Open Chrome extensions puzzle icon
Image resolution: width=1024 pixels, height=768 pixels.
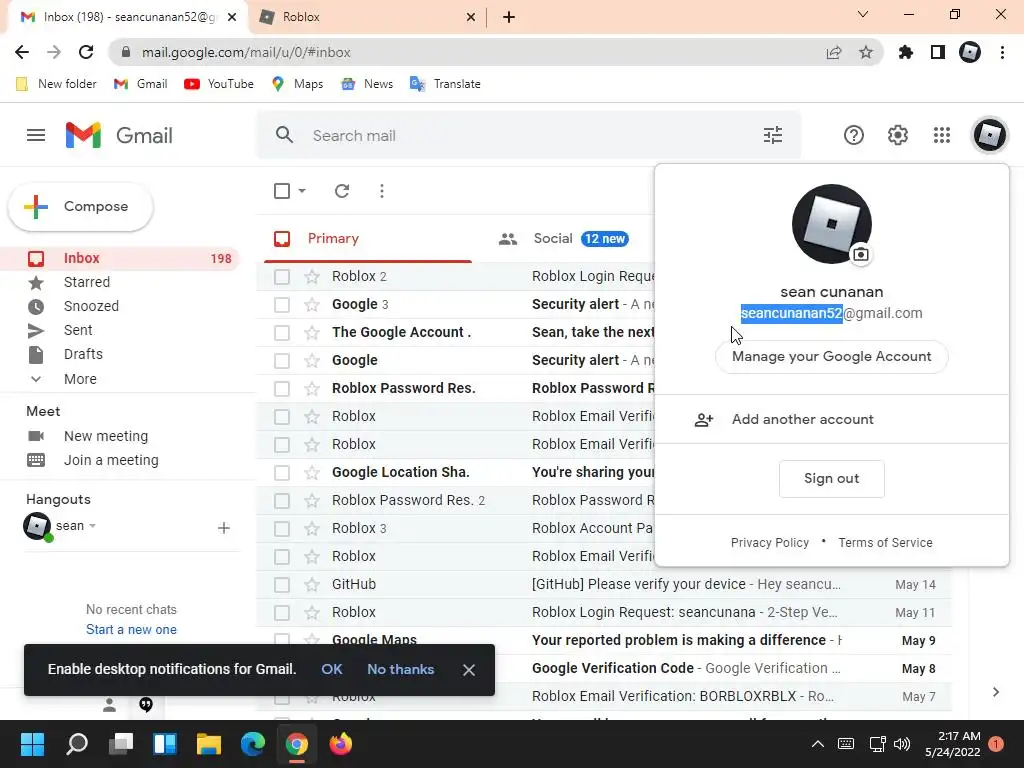pyautogui.click(x=905, y=52)
